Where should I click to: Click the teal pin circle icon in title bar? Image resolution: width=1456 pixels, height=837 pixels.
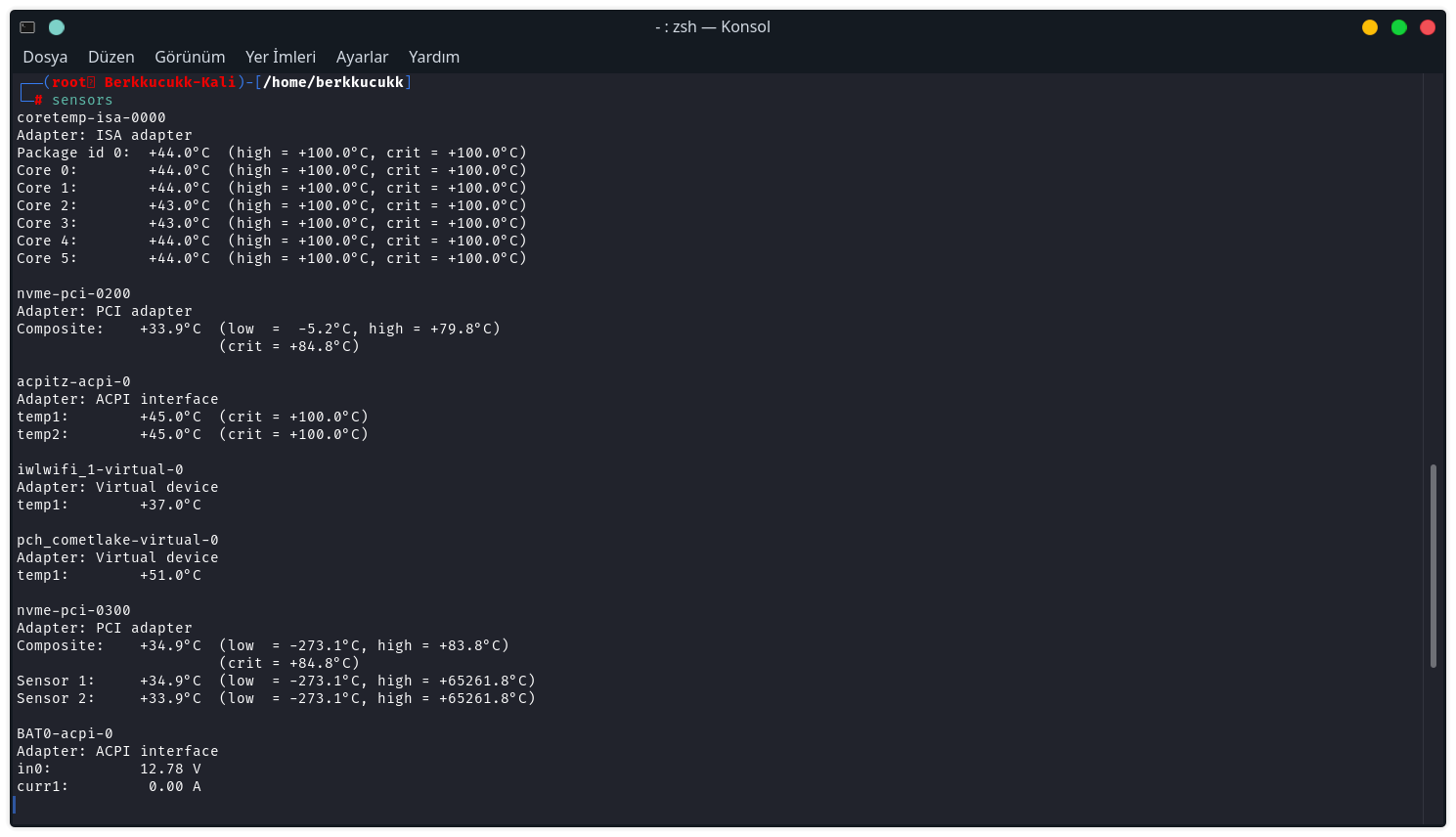57,27
